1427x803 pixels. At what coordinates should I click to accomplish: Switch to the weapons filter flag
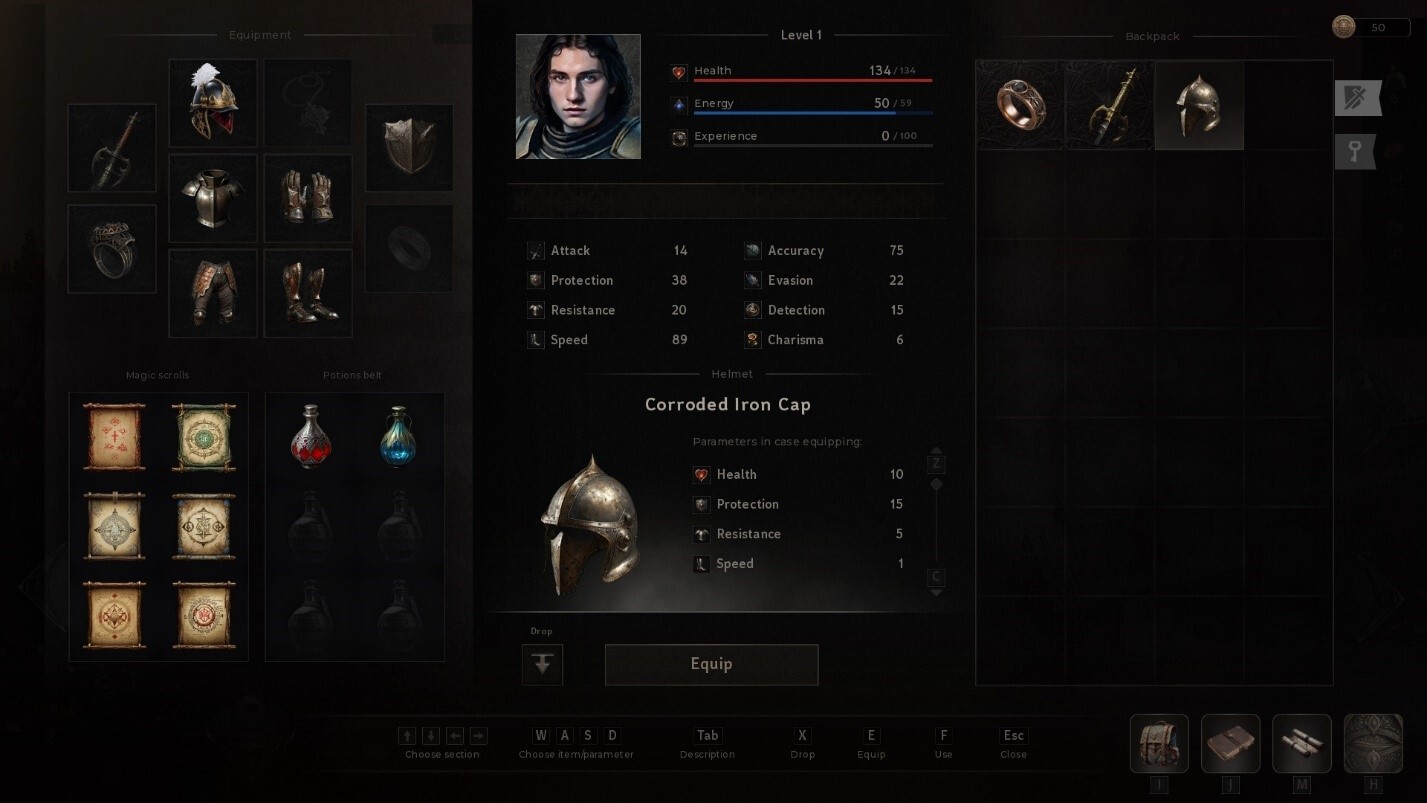[1358, 98]
